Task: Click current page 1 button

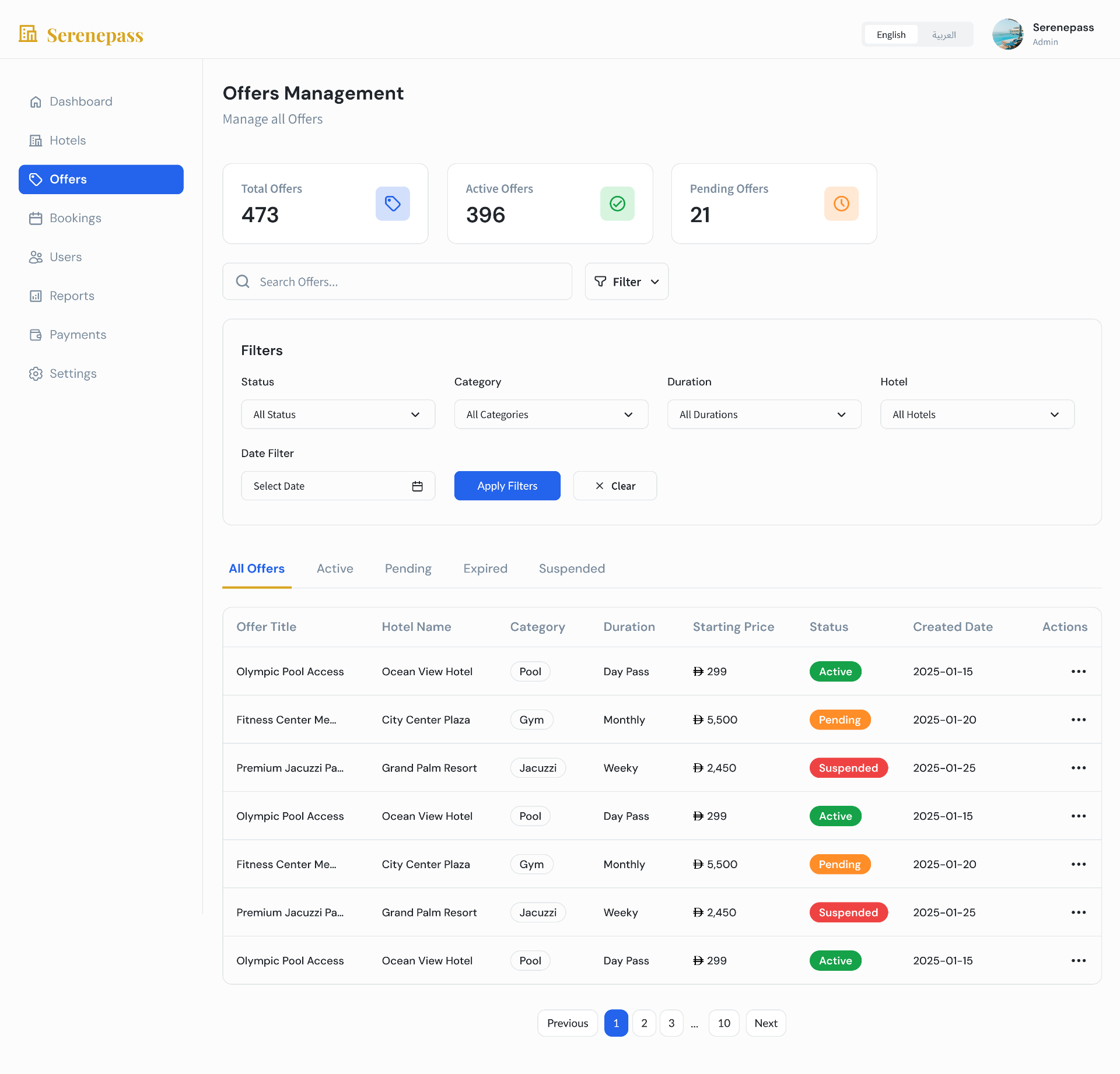Action: [616, 1023]
